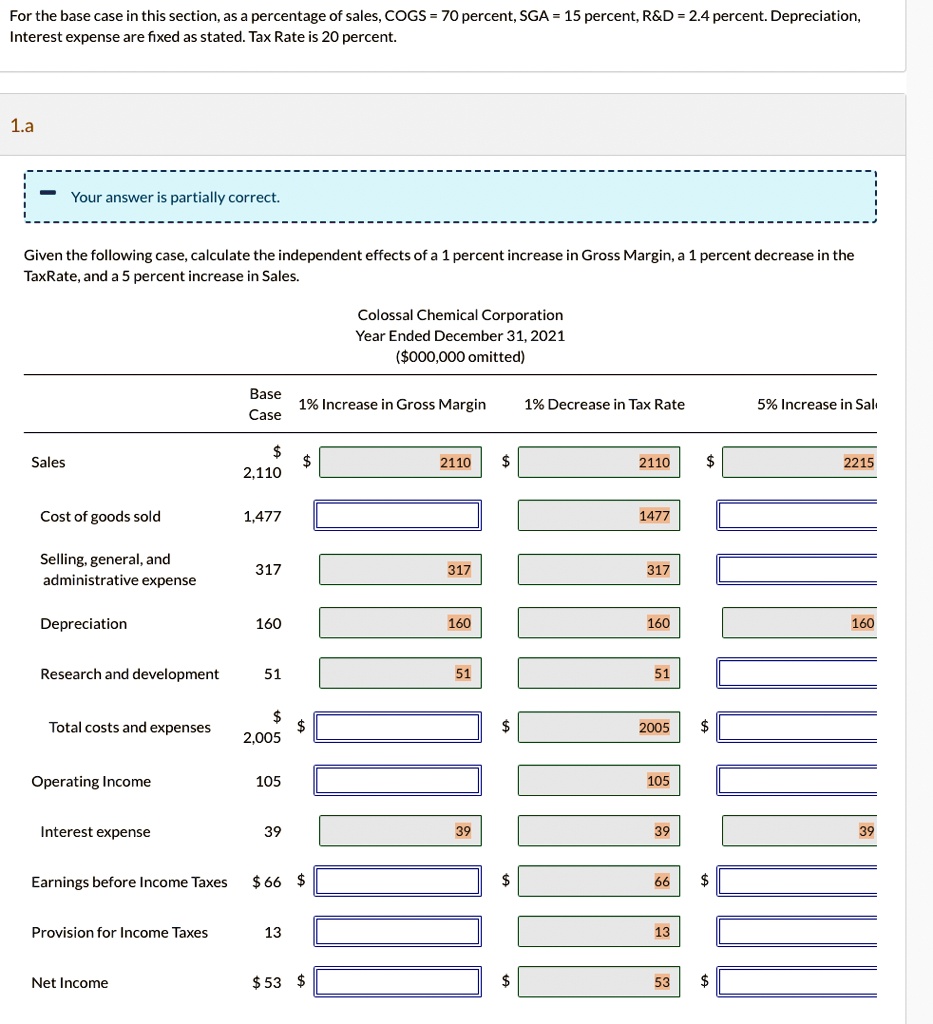Select the 317 Selling, general field under Gross Margin
The image size is (933, 1024).
[399, 568]
